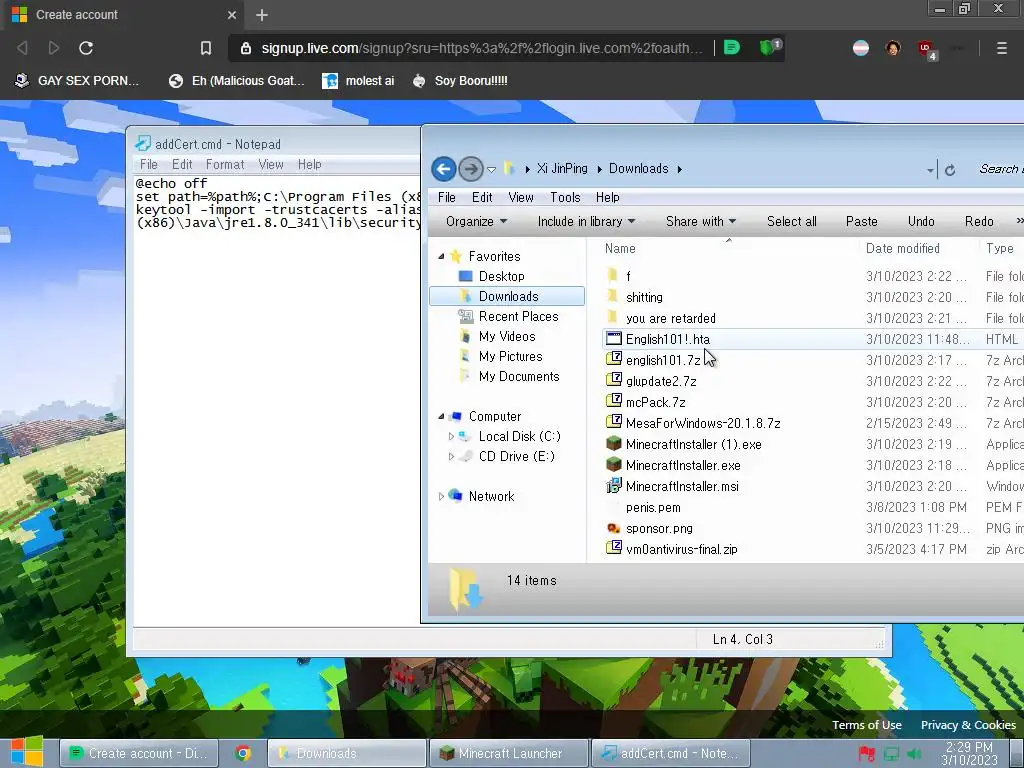Sort files by Date modified column header
Screen dimensions: 1024x768
pos(903,248)
